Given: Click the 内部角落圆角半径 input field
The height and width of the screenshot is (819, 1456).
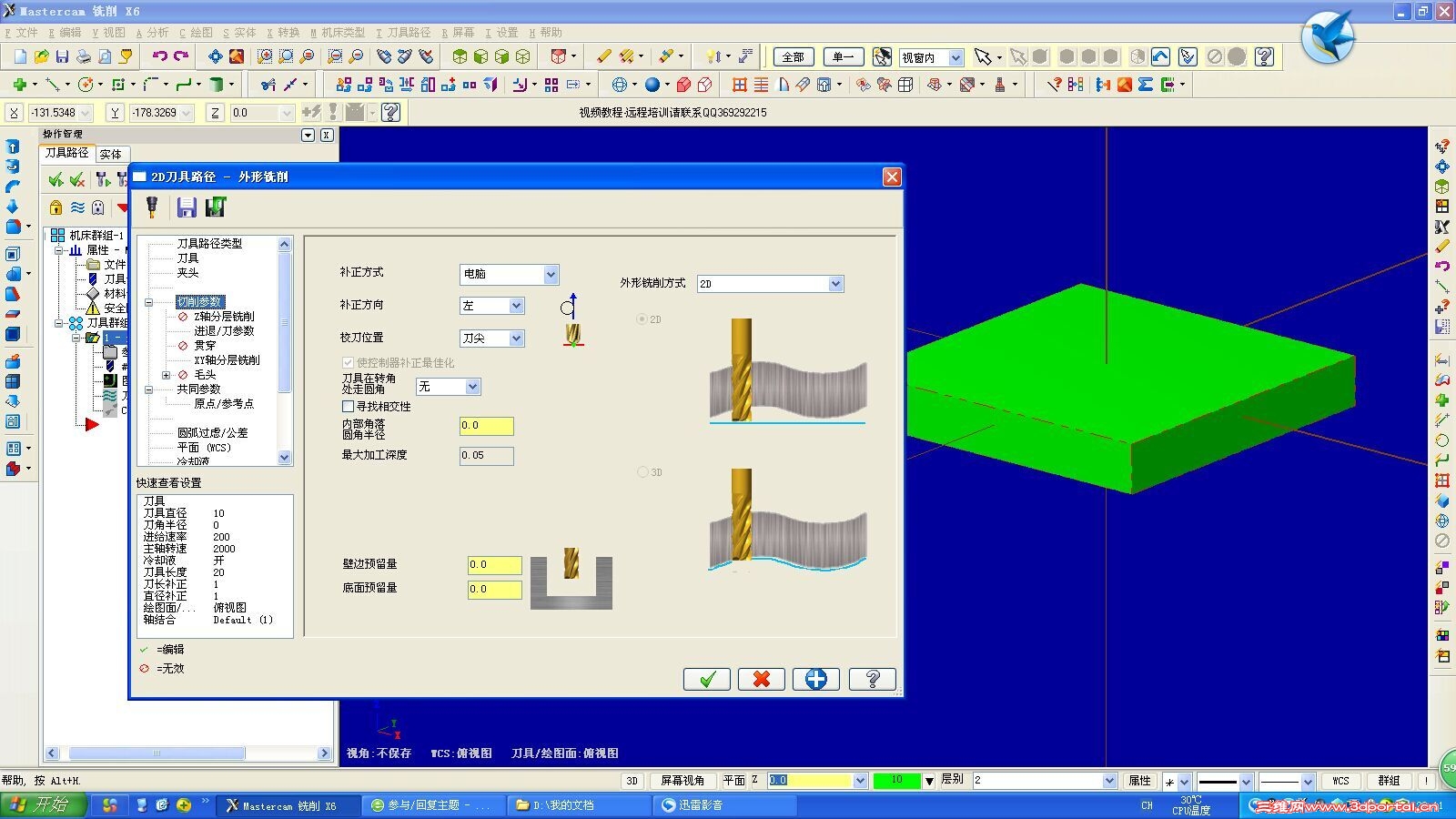Looking at the screenshot, I should tap(486, 426).
